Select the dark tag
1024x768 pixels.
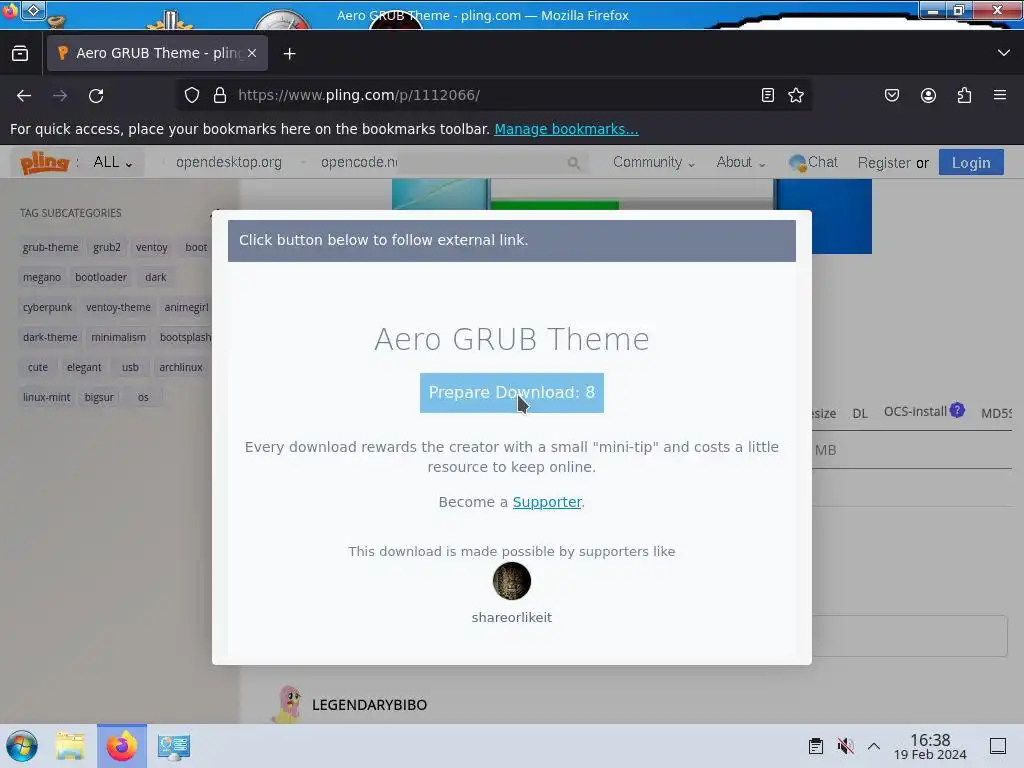click(155, 278)
